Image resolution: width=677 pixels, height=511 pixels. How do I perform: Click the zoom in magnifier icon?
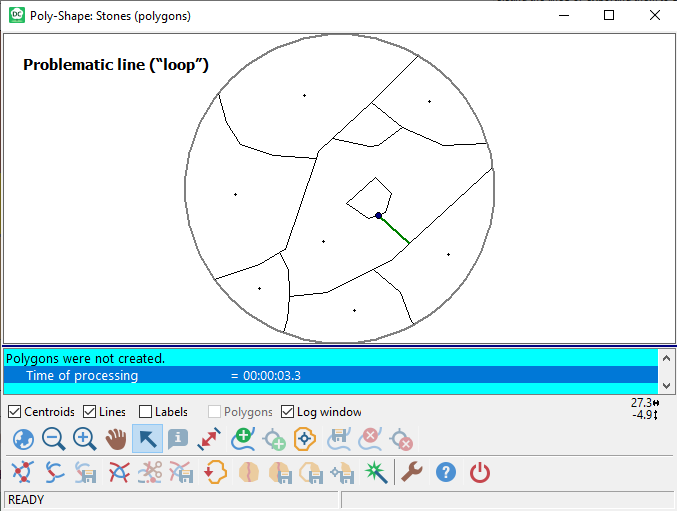click(85, 439)
